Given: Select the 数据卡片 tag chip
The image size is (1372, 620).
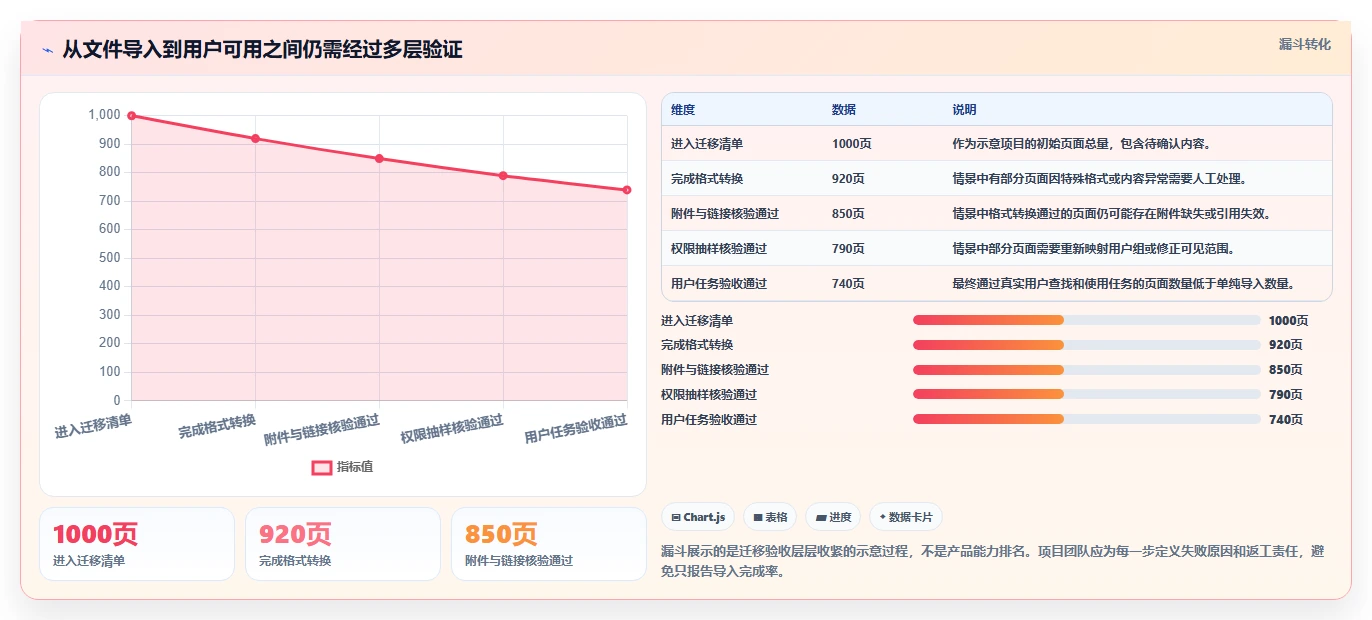Looking at the screenshot, I should (905, 517).
